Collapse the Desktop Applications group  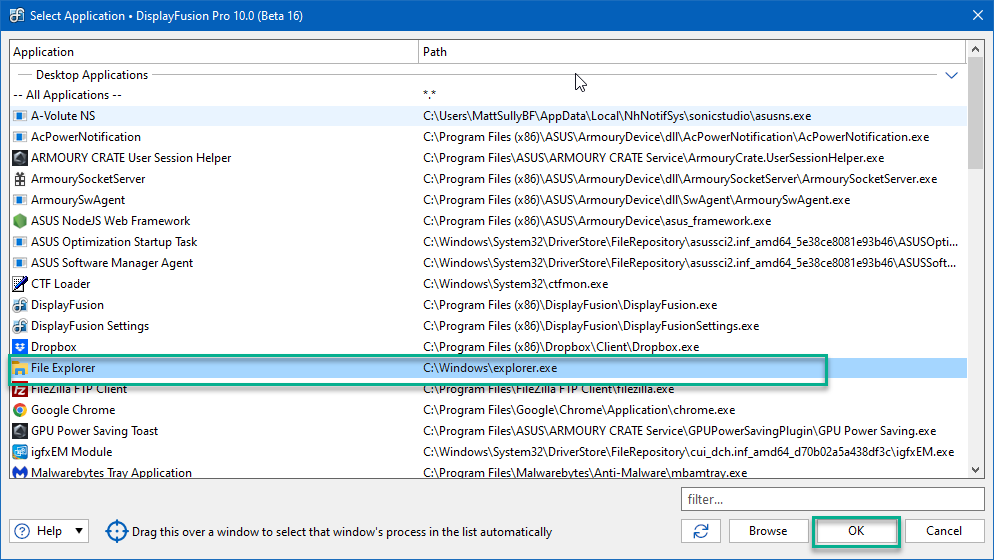(951, 75)
